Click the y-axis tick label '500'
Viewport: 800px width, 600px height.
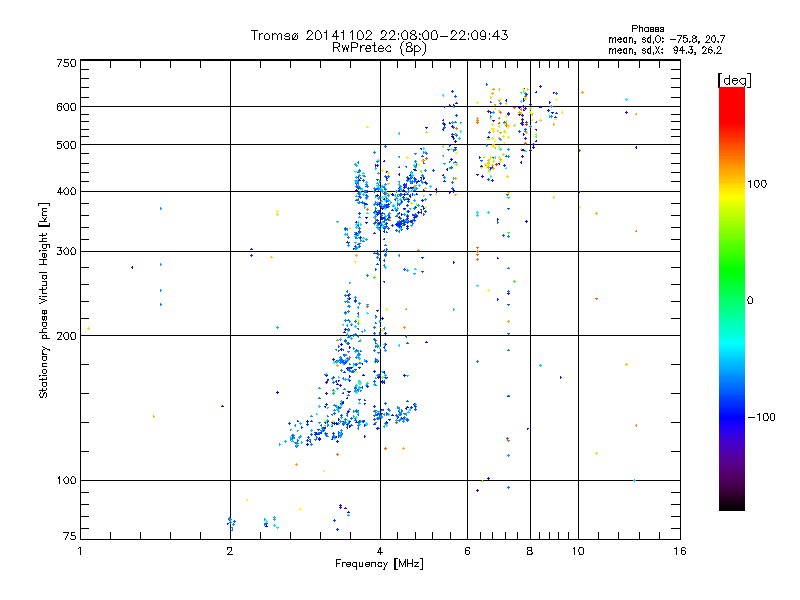tap(66, 145)
